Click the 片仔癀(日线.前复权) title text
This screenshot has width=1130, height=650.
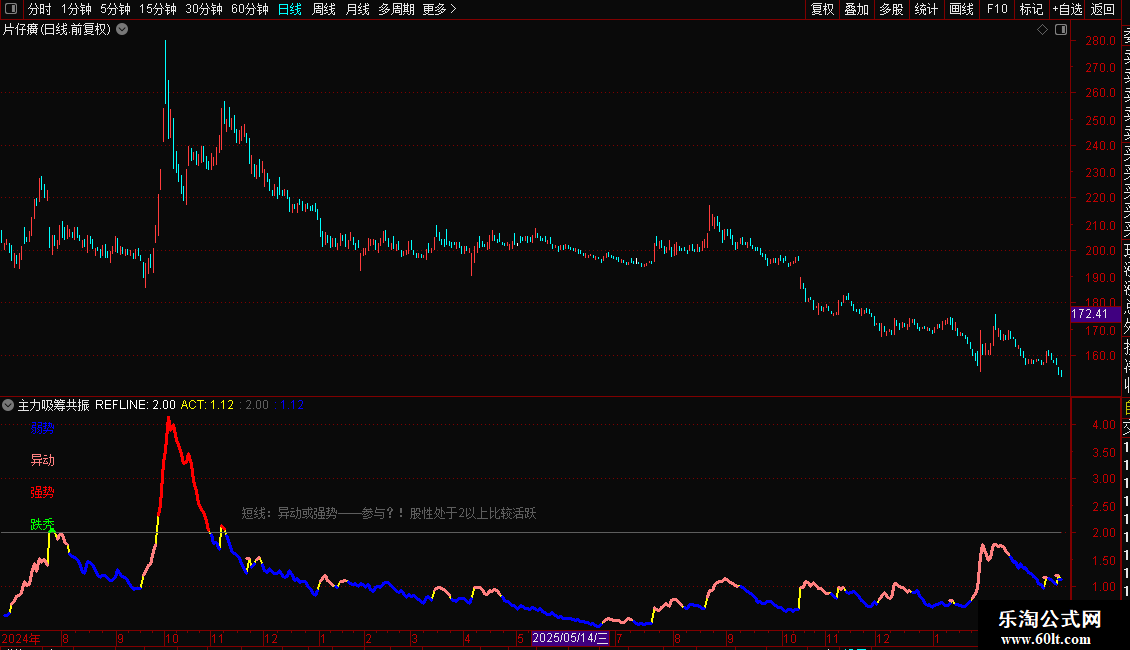(57, 30)
